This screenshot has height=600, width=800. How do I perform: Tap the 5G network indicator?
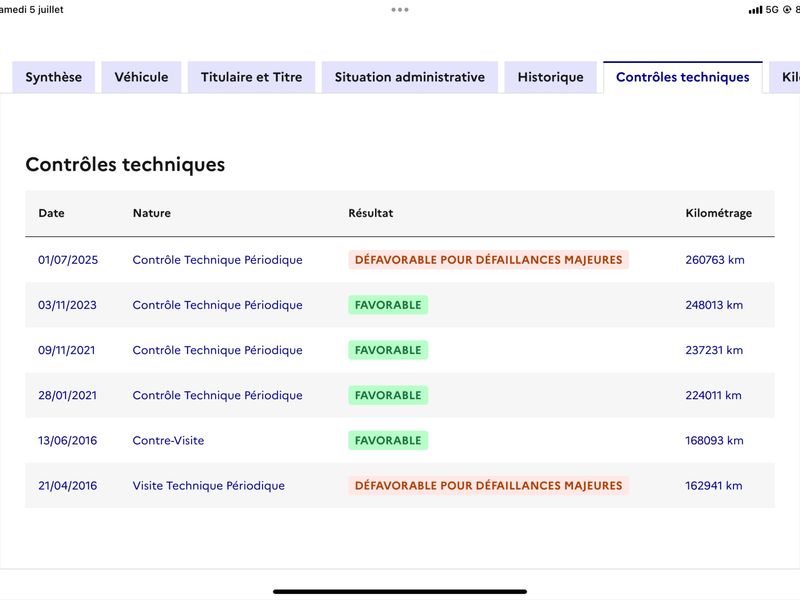pyautogui.click(x=772, y=10)
